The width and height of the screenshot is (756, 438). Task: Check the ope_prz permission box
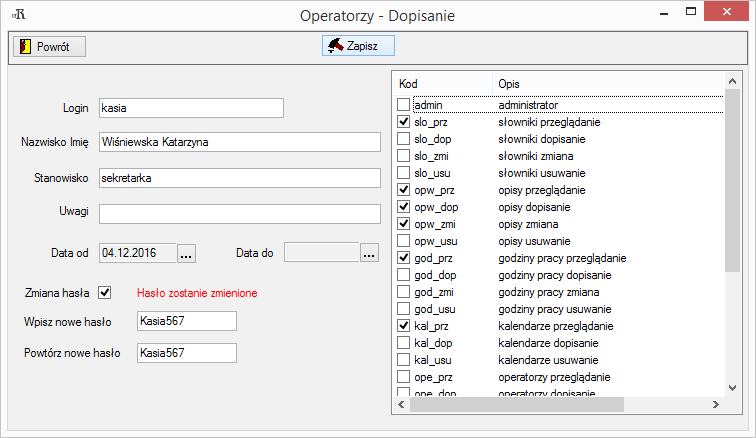click(x=404, y=377)
